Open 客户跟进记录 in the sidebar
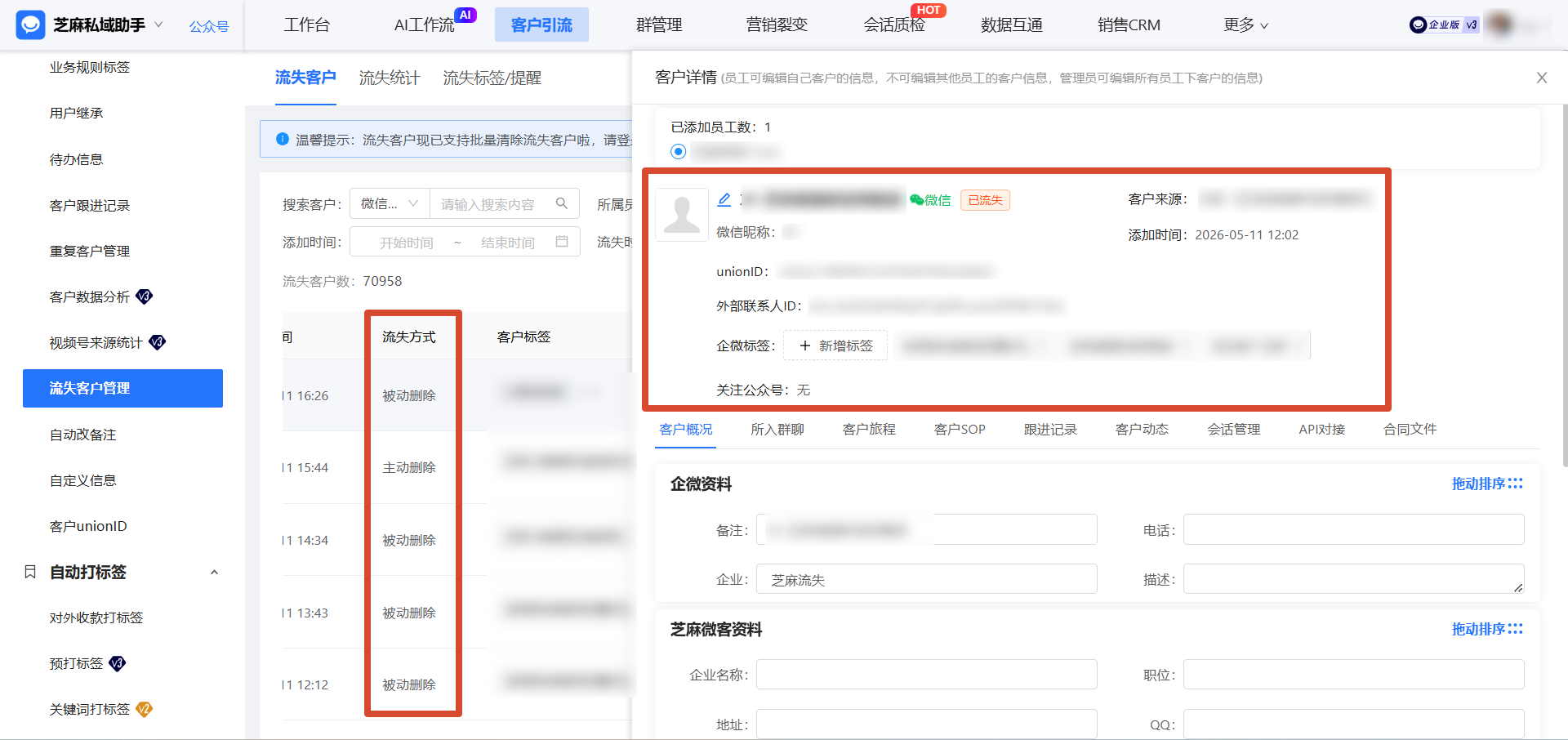This screenshot has width=1568, height=740. 90,205
